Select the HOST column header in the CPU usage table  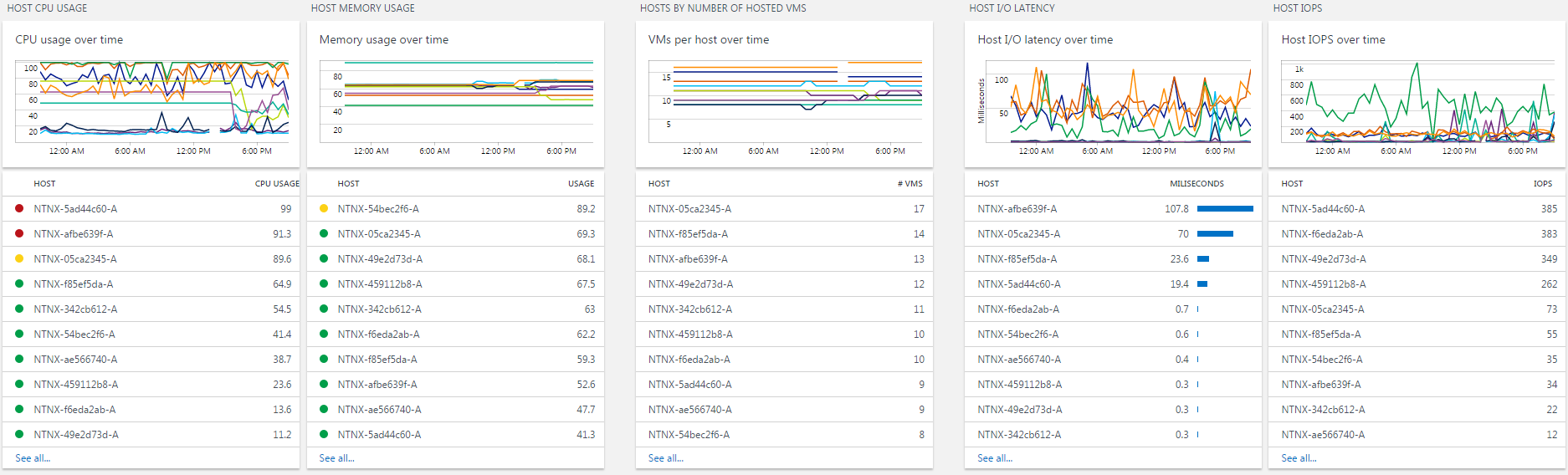pyautogui.click(x=44, y=183)
